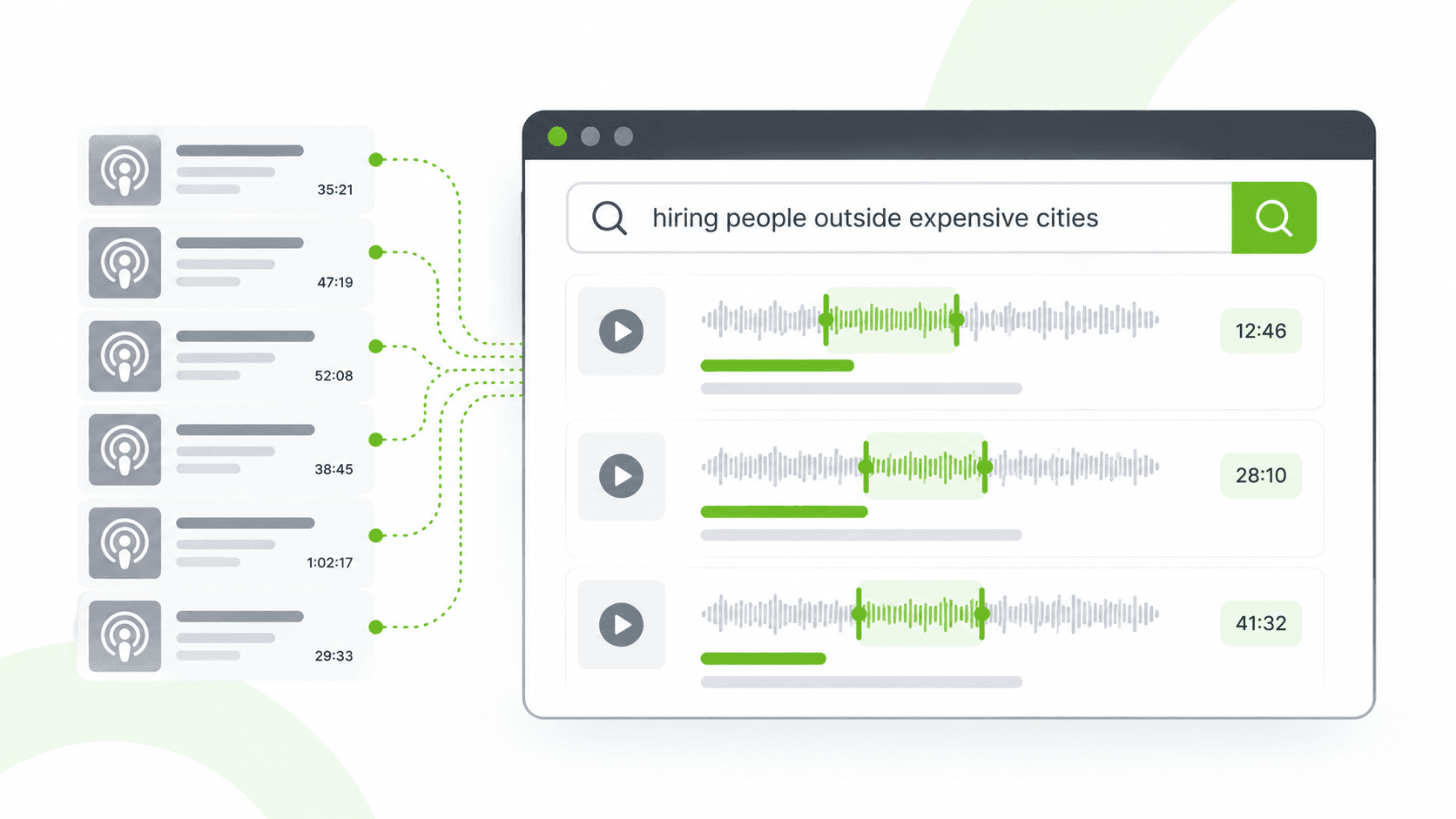The image size is (1456, 819).
Task: Click the green connector dot beside 35:21 episode
Action: pyautogui.click(x=376, y=159)
